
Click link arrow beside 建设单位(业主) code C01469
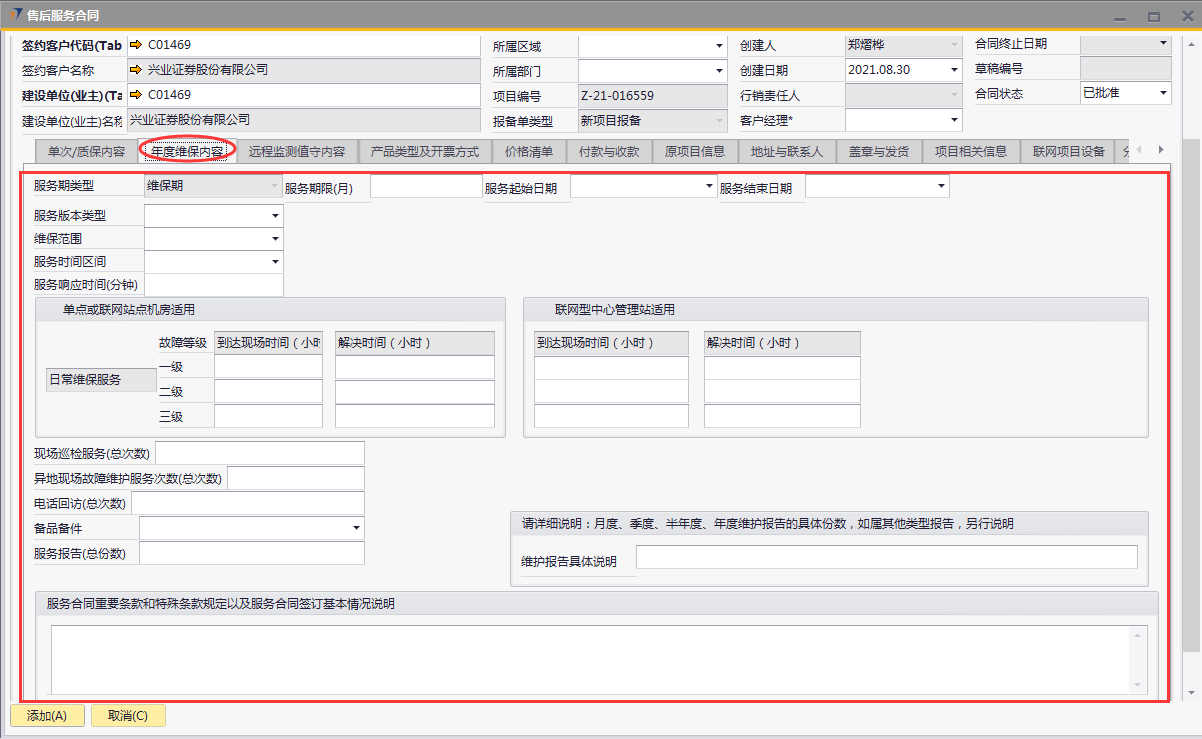(x=137, y=95)
